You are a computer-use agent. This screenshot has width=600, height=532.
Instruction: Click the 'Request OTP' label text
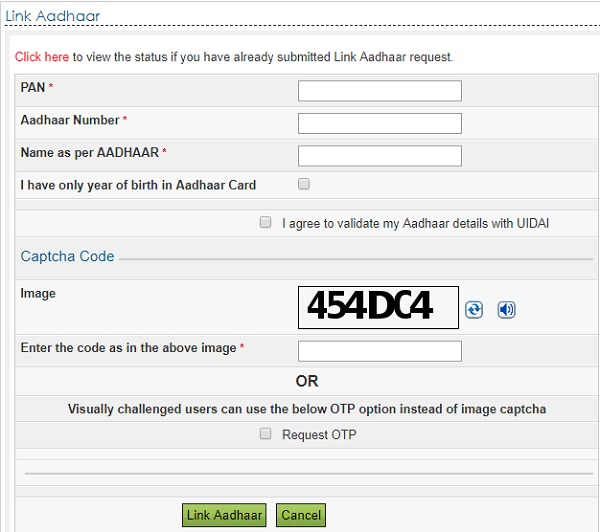pos(319,434)
